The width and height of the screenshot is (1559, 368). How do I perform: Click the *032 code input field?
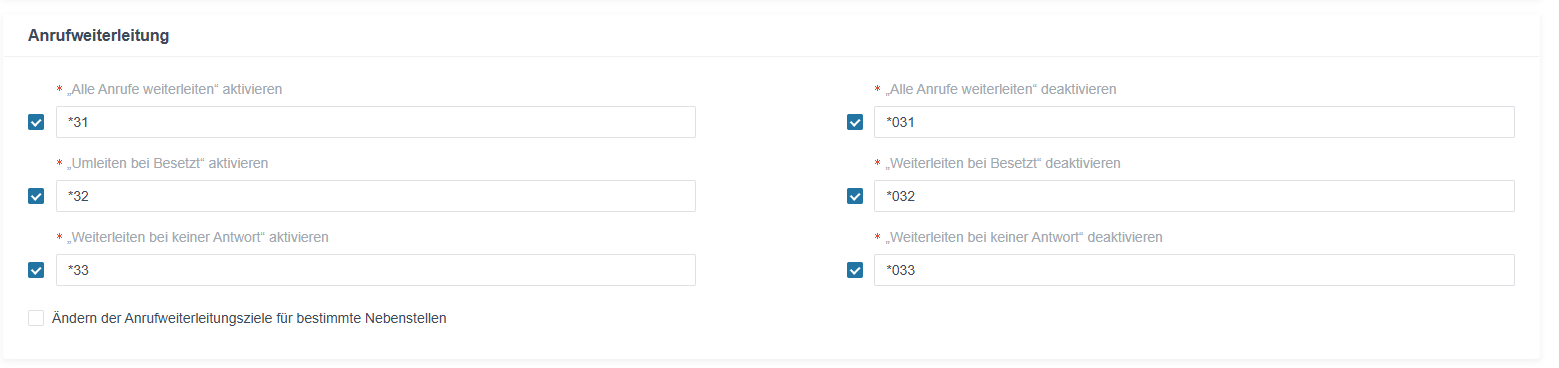pyautogui.click(x=1194, y=196)
